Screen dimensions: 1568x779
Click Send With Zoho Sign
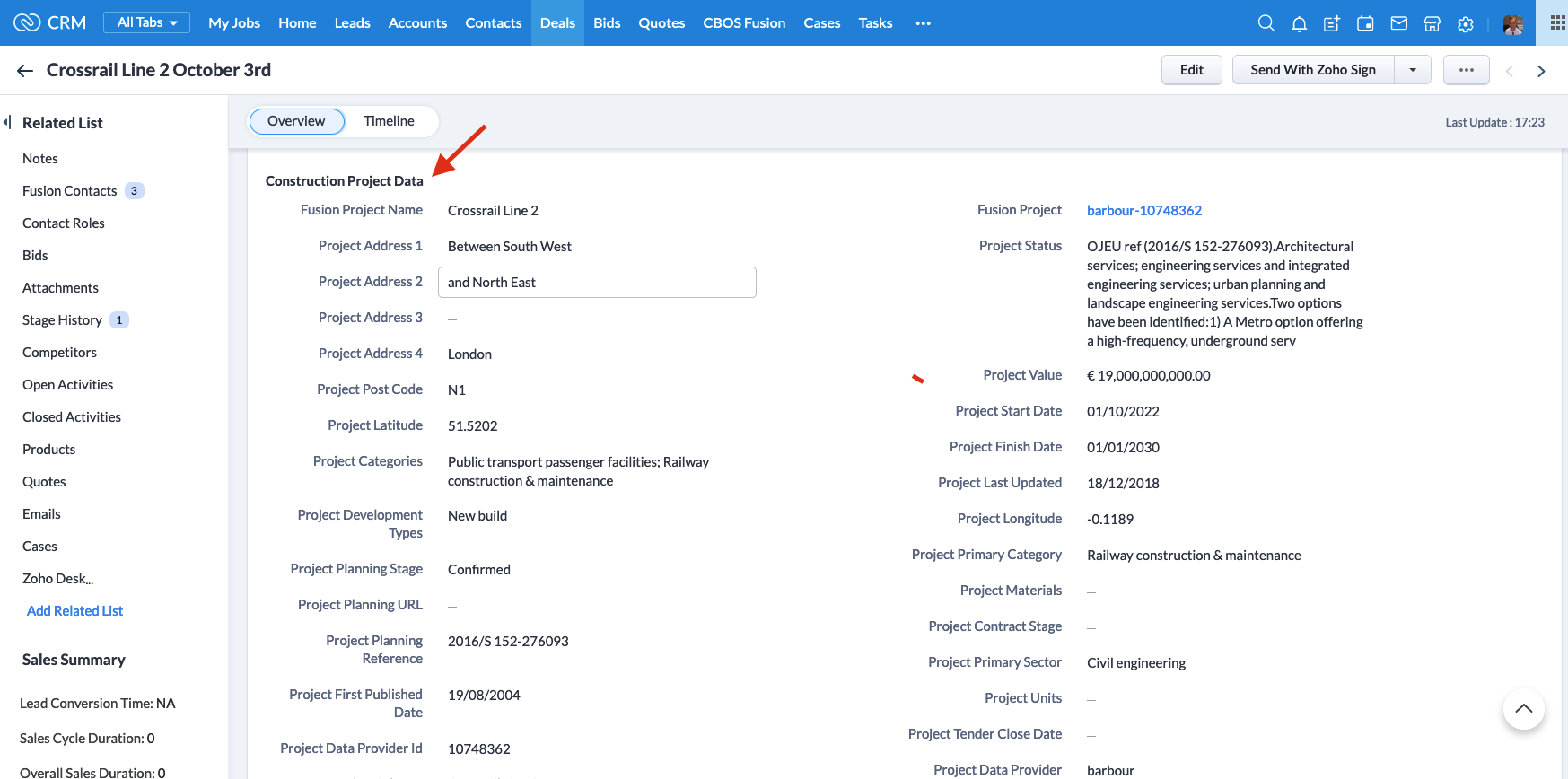click(x=1313, y=70)
